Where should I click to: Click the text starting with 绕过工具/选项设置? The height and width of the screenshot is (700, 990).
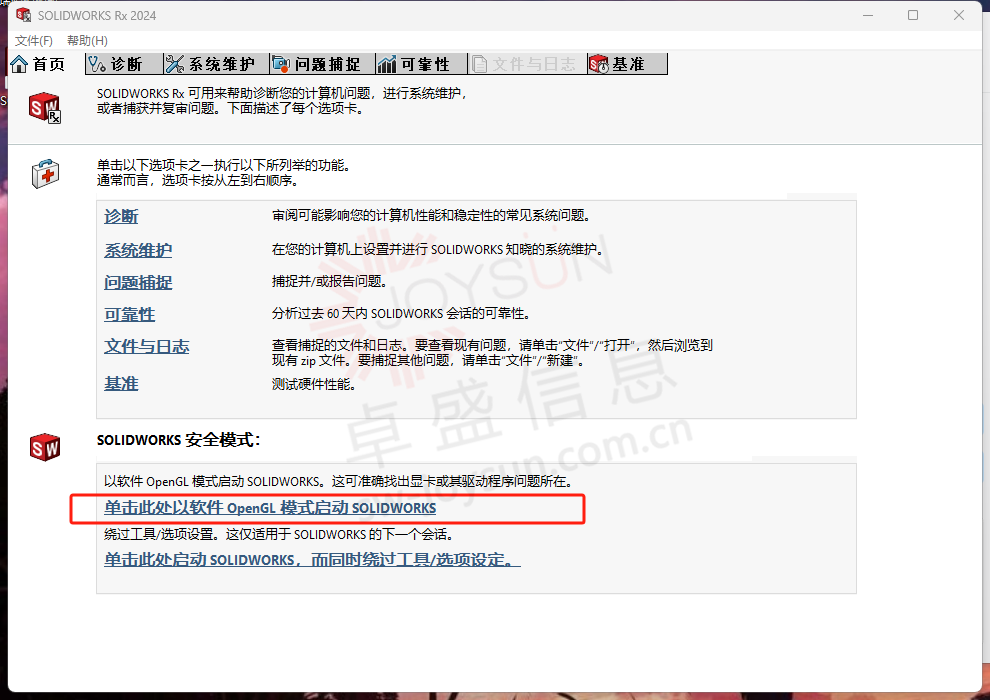click(x=278, y=535)
